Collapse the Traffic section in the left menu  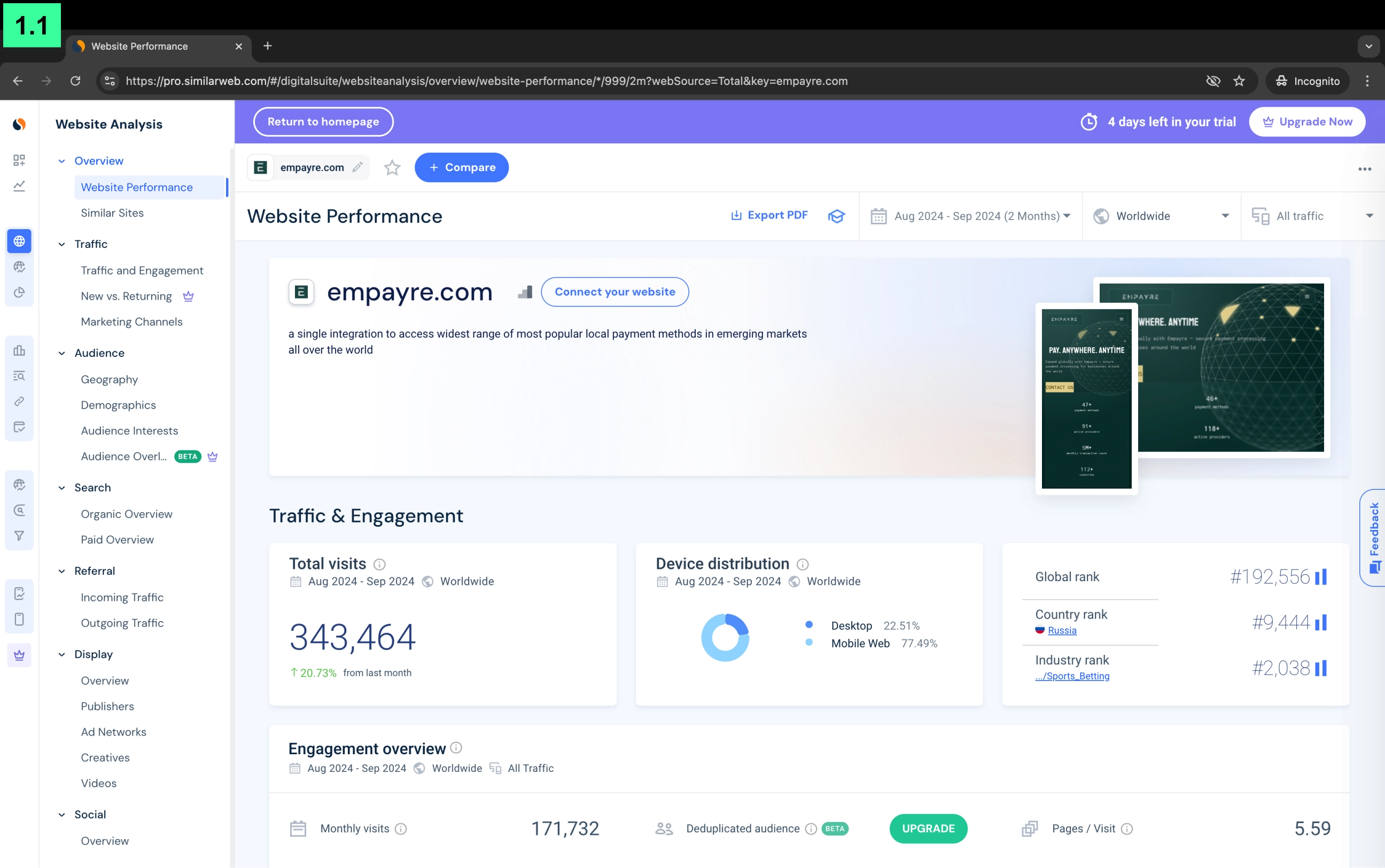[61, 244]
